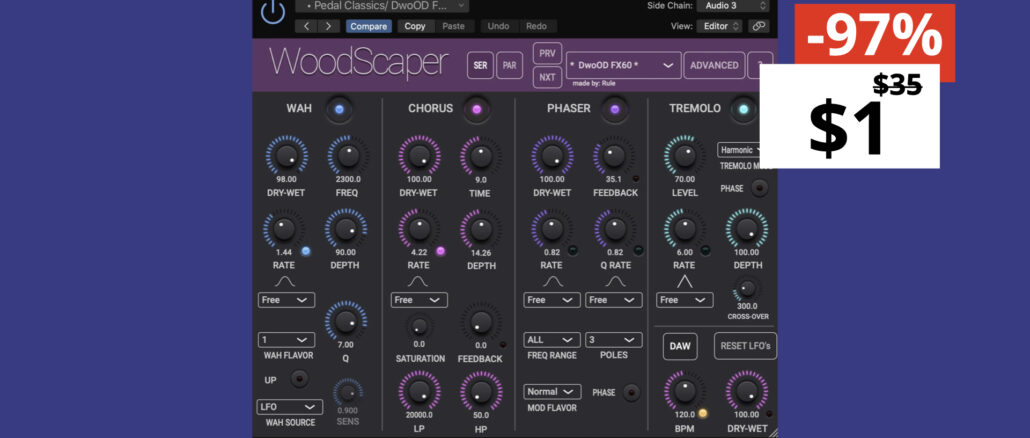Open the TREMOLO Free sync dropdown
The image size is (1030, 438).
click(684, 300)
